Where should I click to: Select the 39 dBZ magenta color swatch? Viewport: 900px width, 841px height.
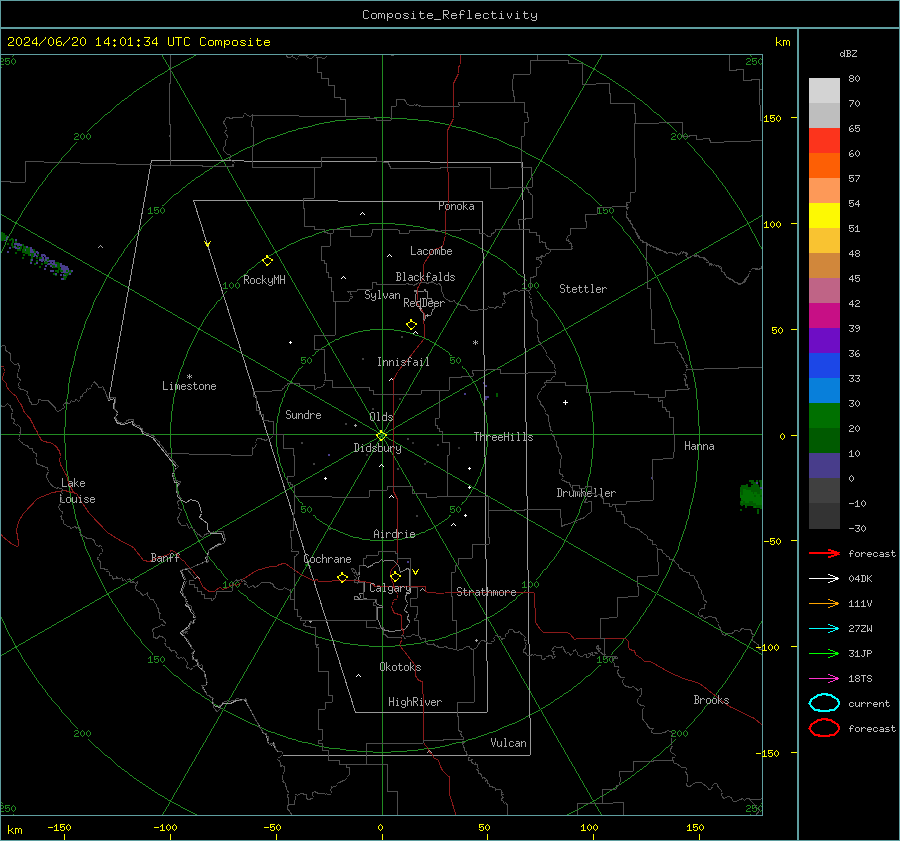(824, 315)
